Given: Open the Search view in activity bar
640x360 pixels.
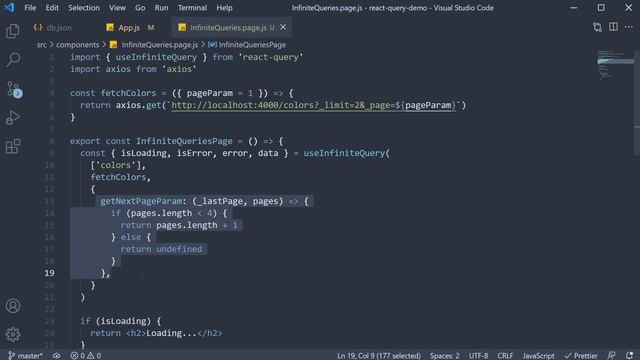Looking at the screenshot, I should [x=13, y=60].
